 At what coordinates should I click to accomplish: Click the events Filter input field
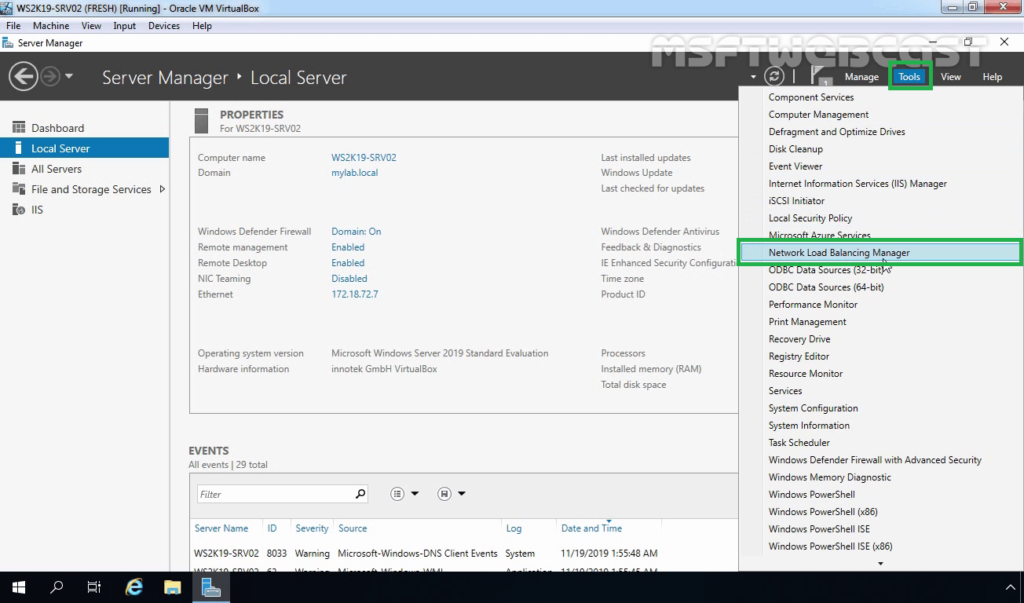[x=275, y=494]
